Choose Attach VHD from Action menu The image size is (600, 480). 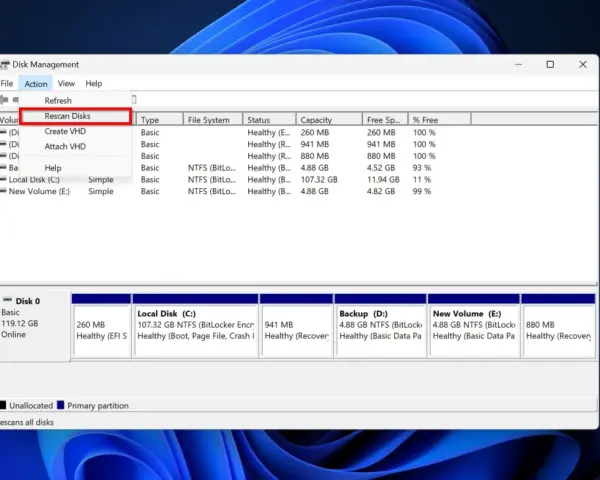(x=75, y=147)
